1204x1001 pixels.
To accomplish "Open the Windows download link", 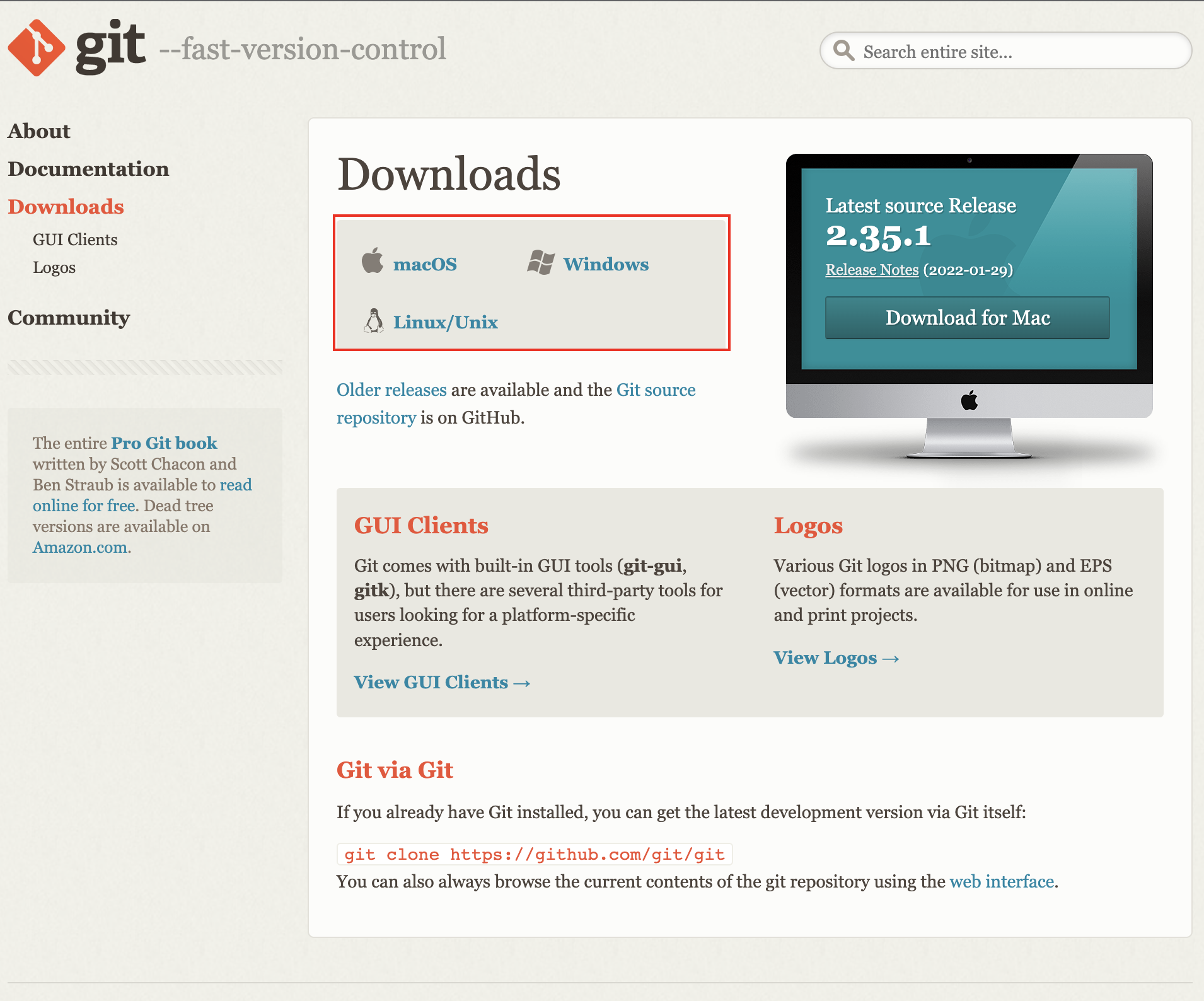I will click(x=606, y=264).
